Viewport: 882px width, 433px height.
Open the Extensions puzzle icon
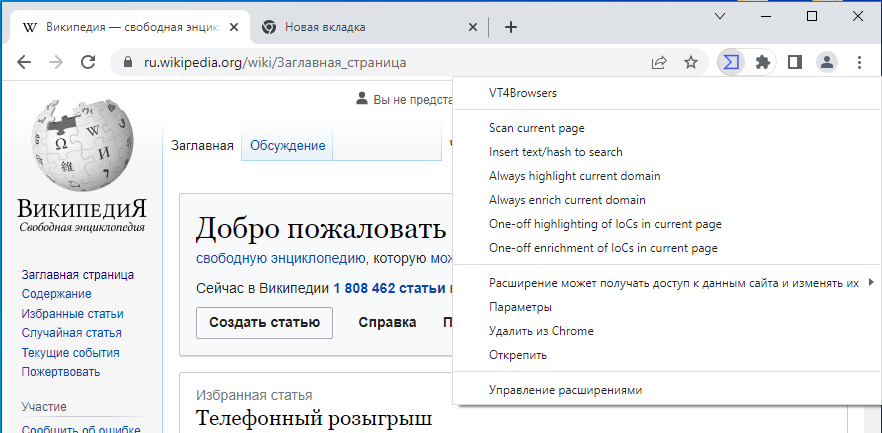763,62
